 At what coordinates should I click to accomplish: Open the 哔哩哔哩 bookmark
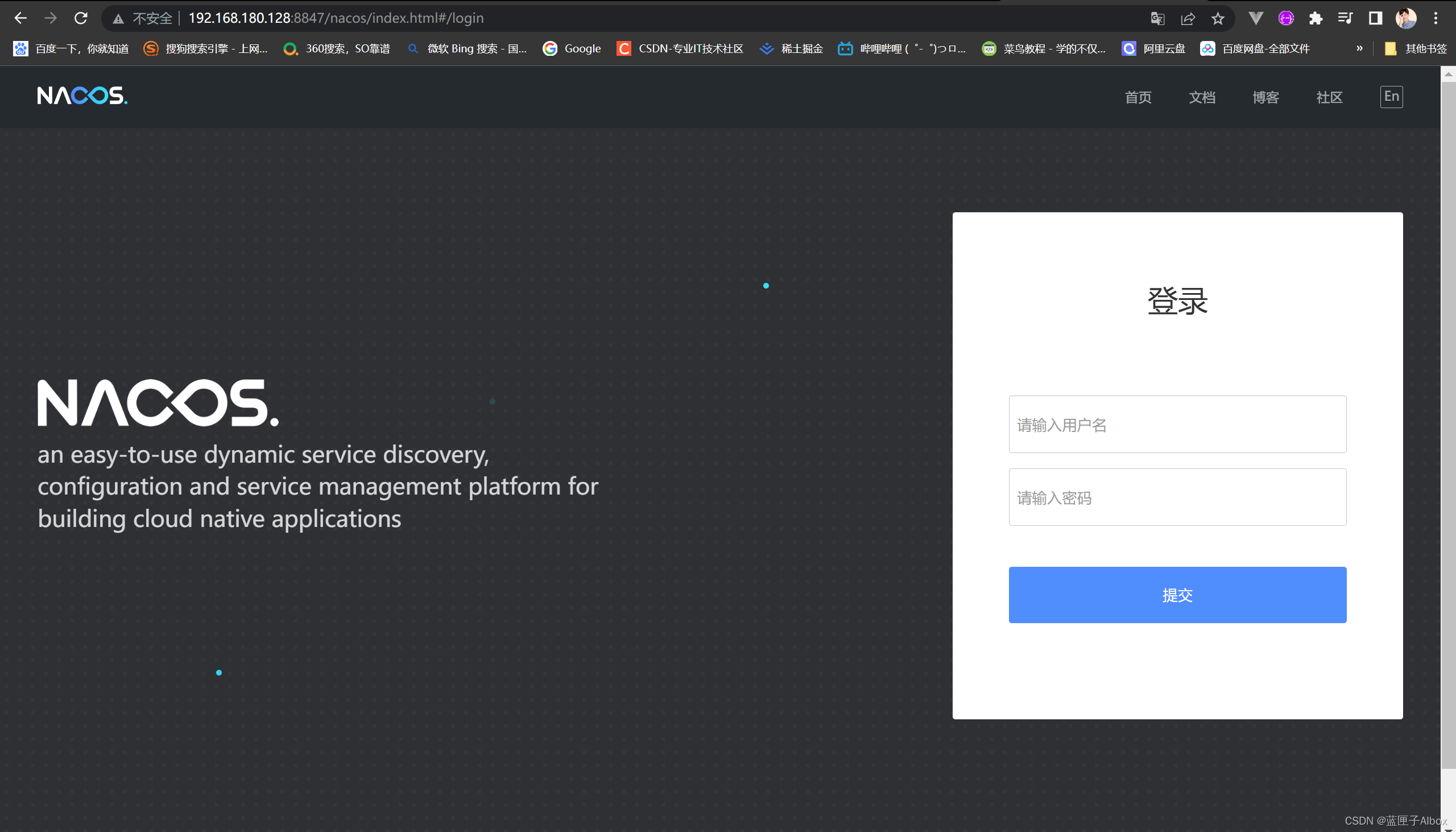(902, 48)
